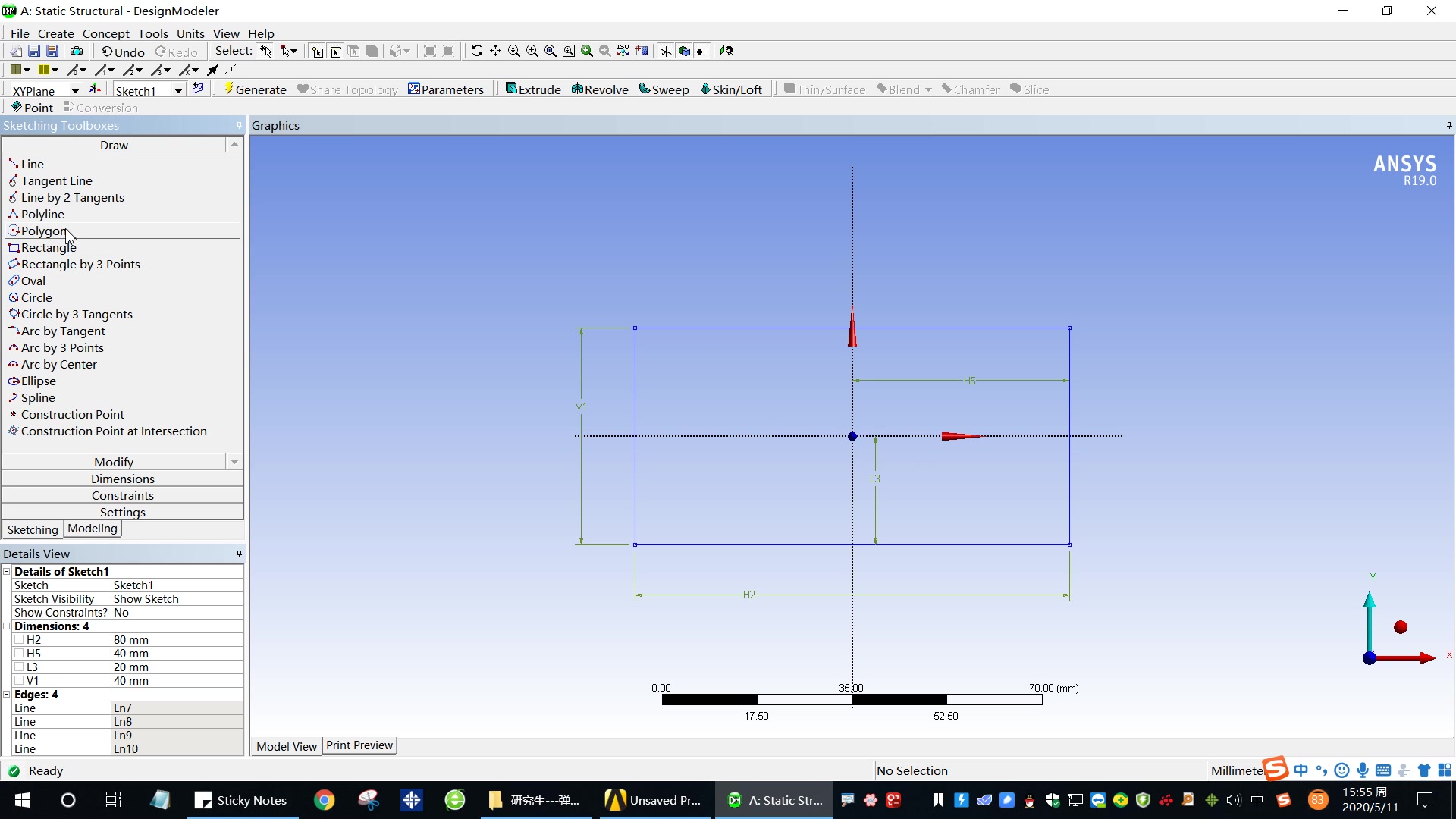Switch to the Modeling tab
This screenshot has width=1456, height=819.
coord(92,528)
